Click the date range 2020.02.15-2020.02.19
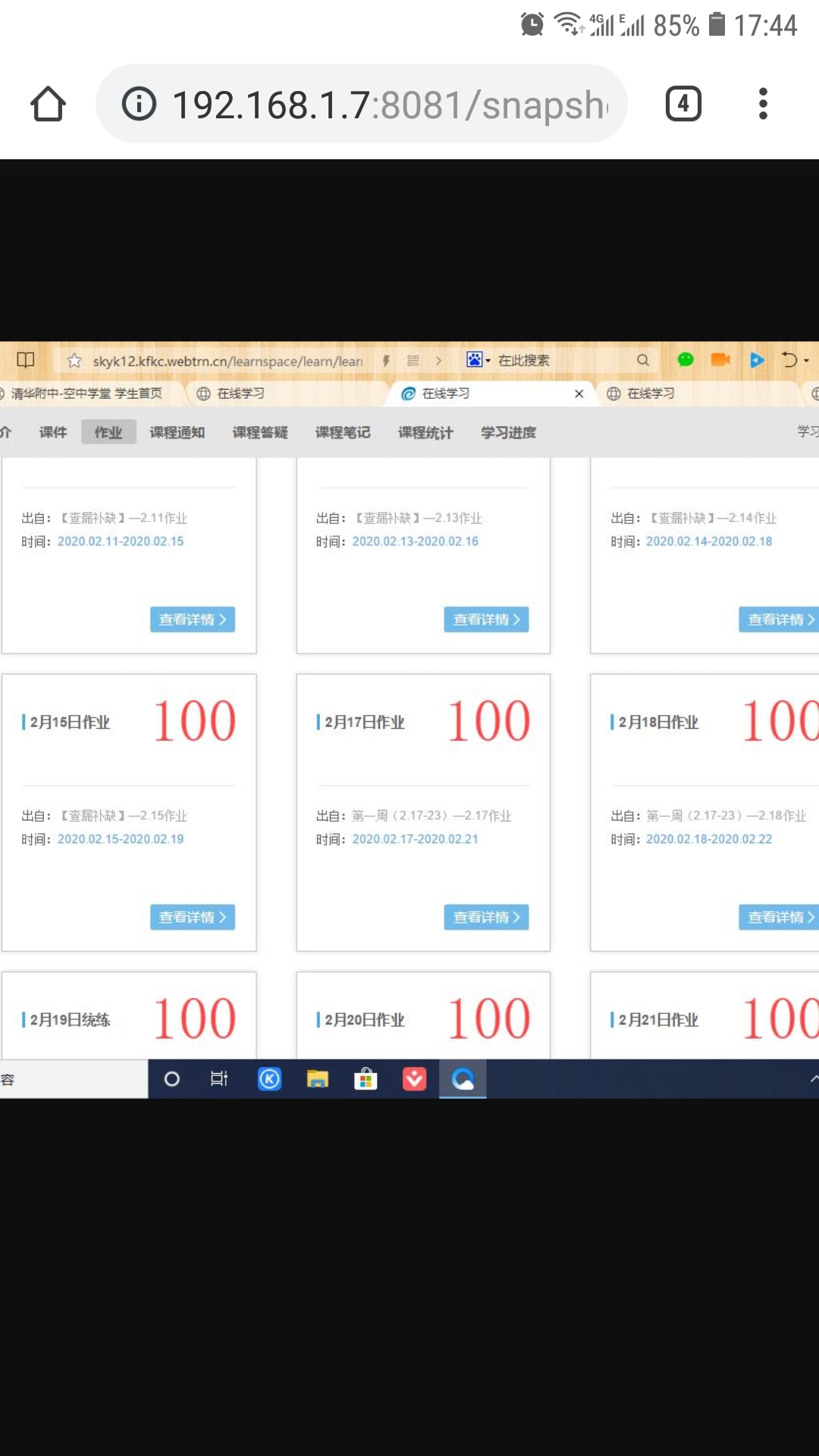819x1456 pixels. (121, 839)
